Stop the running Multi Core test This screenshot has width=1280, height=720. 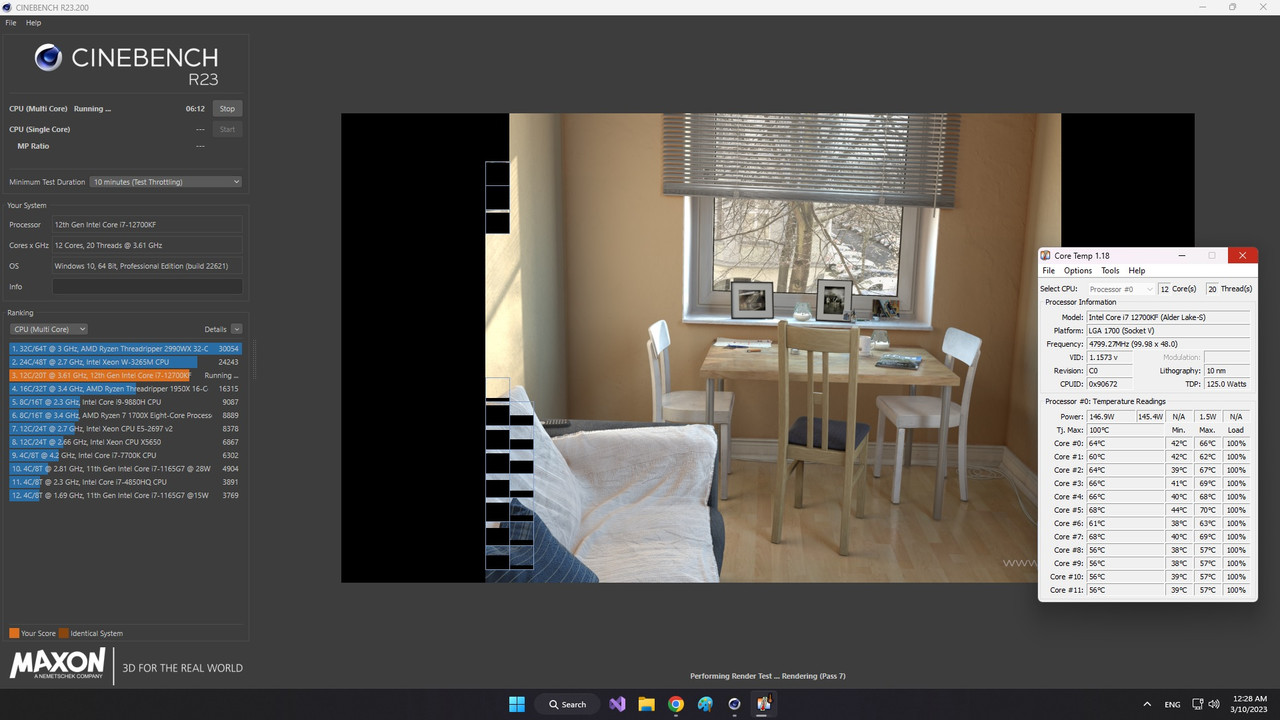pyautogui.click(x=227, y=109)
